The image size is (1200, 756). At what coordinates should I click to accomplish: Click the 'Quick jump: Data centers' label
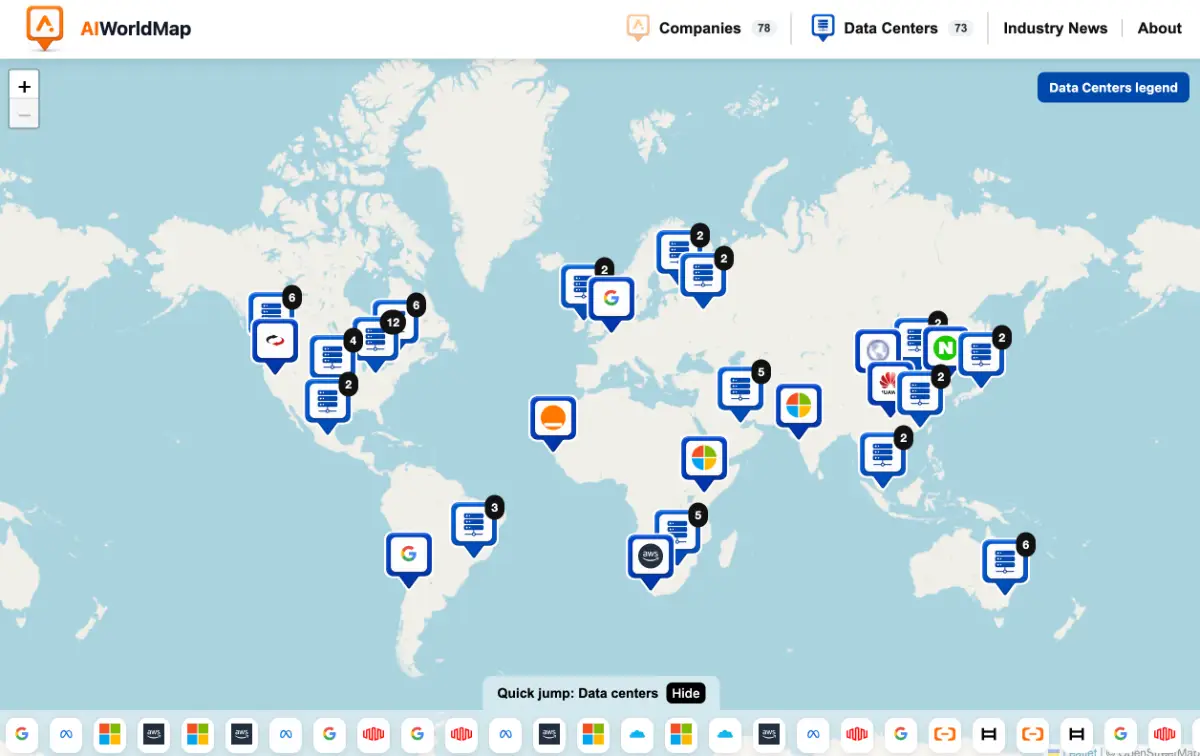[577, 693]
